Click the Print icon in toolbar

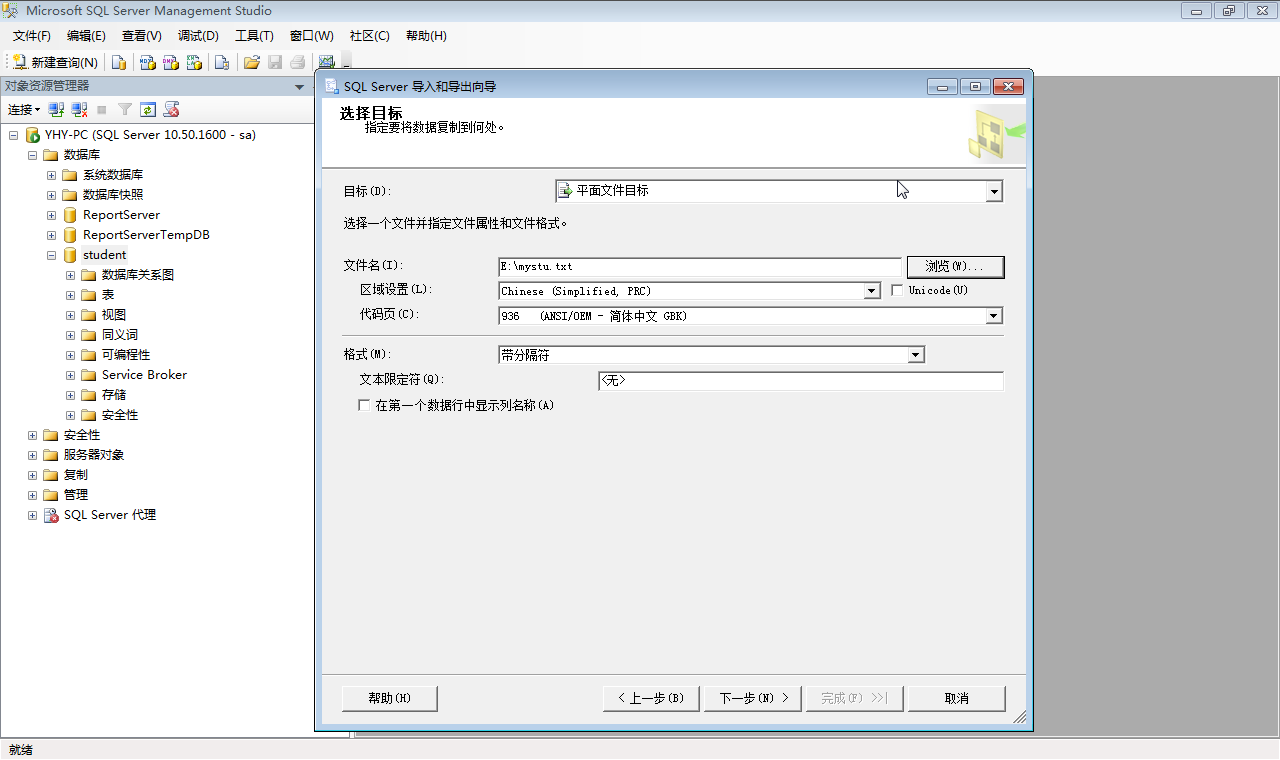click(x=297, y=62)
